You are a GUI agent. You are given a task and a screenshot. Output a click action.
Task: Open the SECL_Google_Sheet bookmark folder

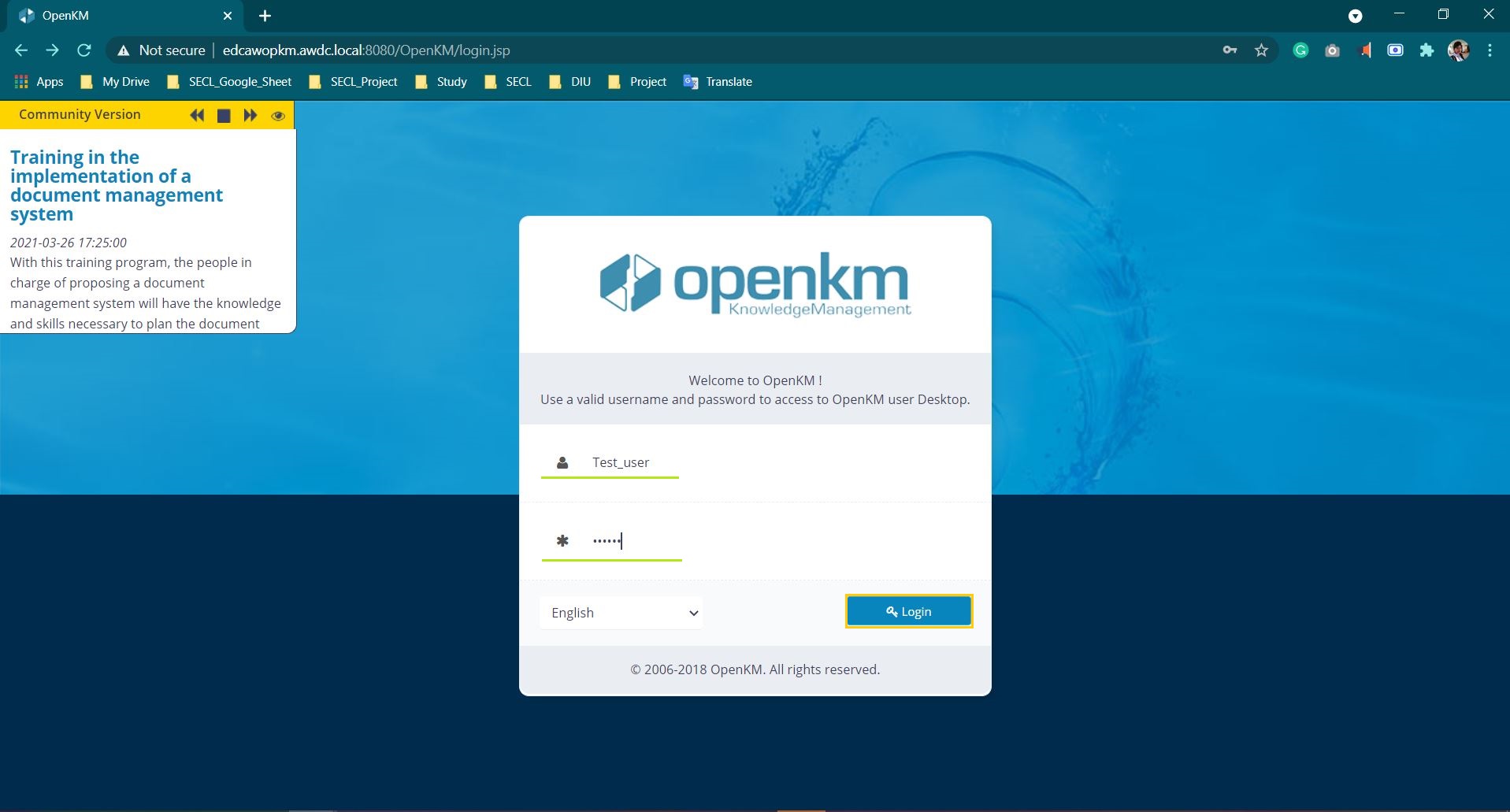coord(229,82)
